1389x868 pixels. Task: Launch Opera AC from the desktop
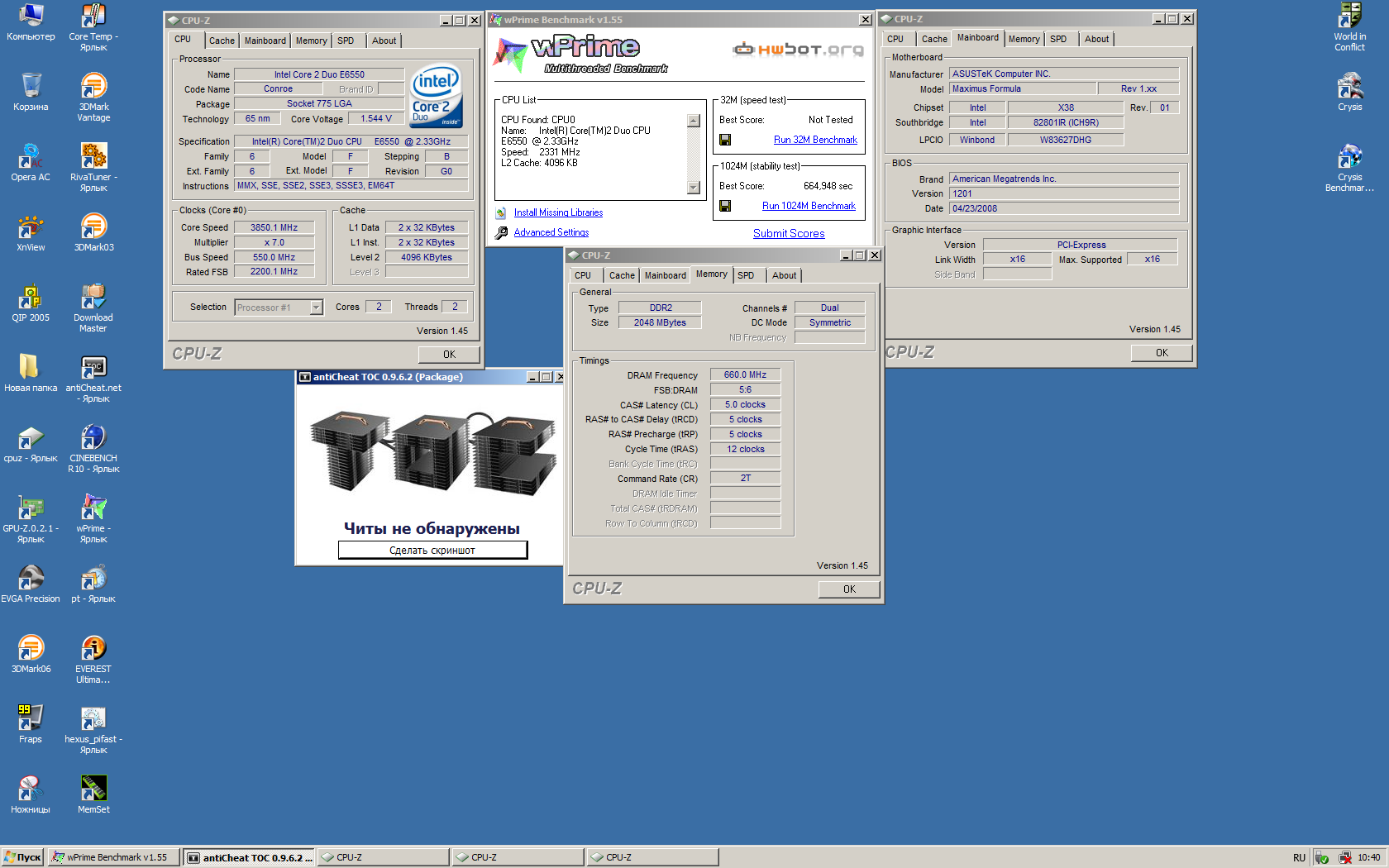tap(31, 156)
